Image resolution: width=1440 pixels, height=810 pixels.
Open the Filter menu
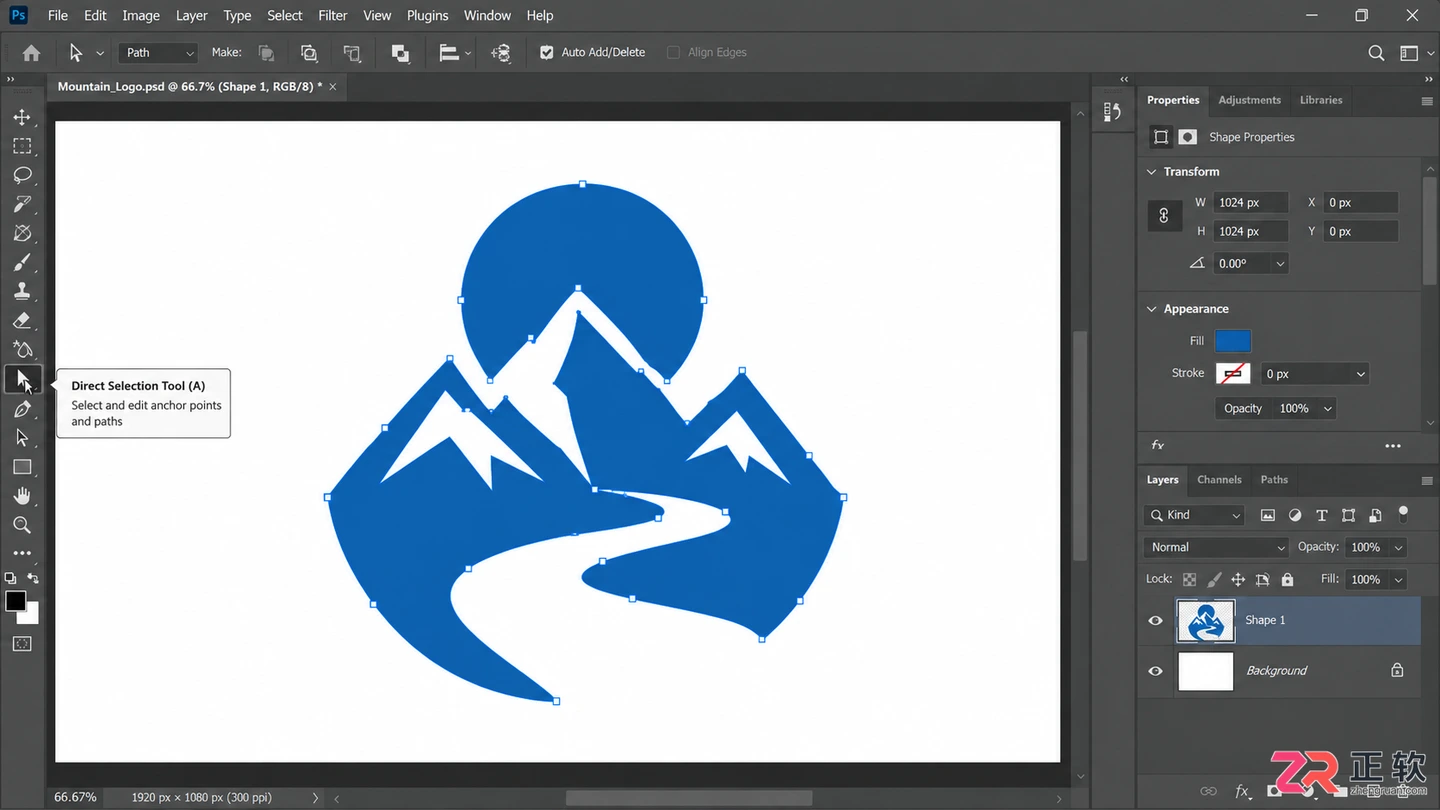point(333,15)
